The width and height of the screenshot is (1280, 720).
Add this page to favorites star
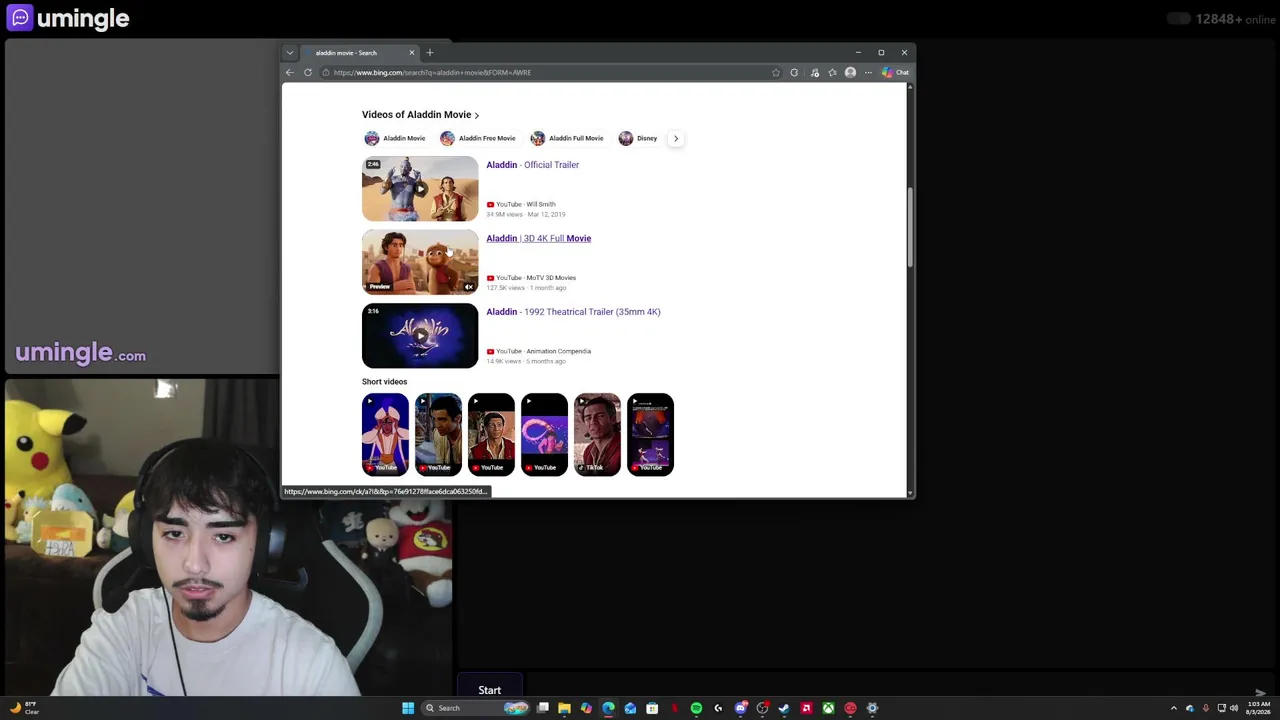coord(776,72)
